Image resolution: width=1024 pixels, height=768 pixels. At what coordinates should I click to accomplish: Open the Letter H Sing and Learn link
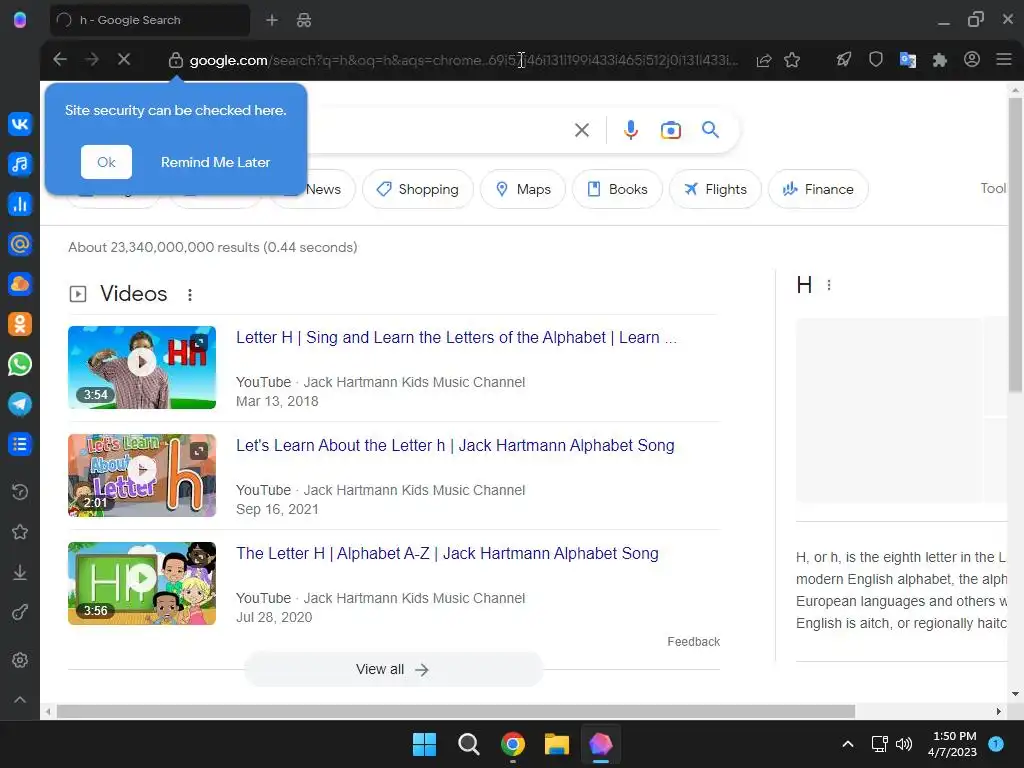[x=456, y=338]
